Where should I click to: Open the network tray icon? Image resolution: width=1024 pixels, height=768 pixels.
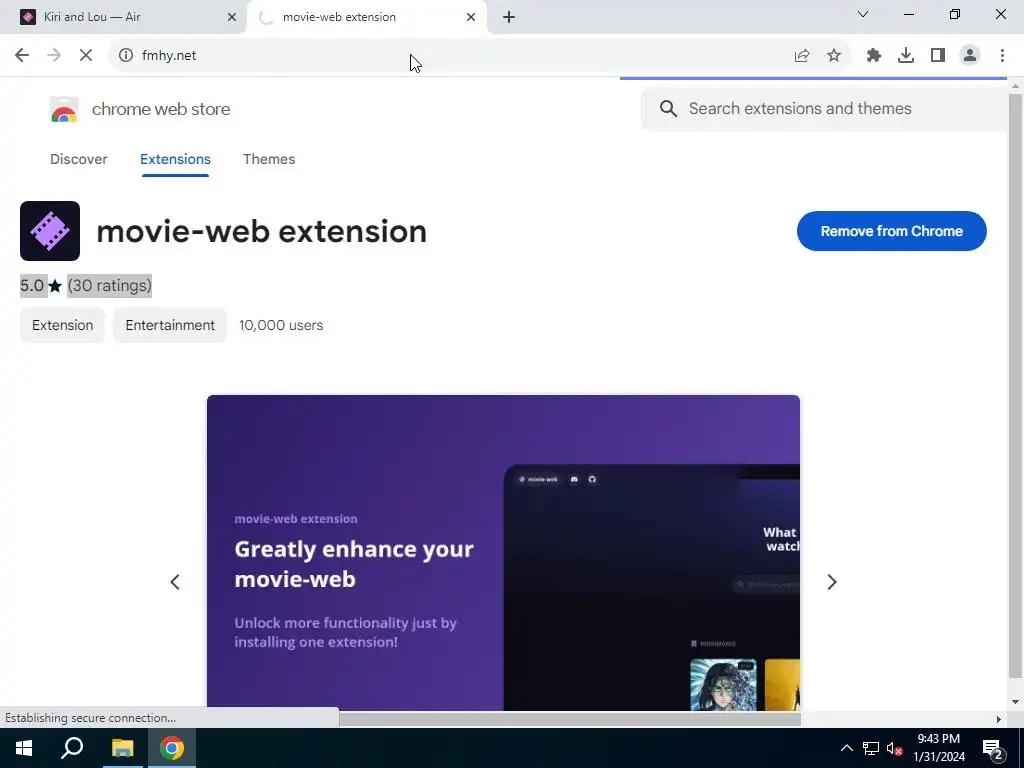(871, 748)
